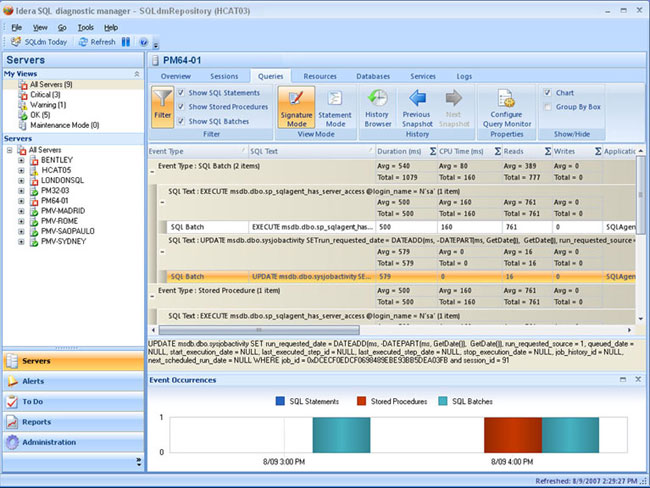
Task: Select the Services tab
Action: click(423, 76)
